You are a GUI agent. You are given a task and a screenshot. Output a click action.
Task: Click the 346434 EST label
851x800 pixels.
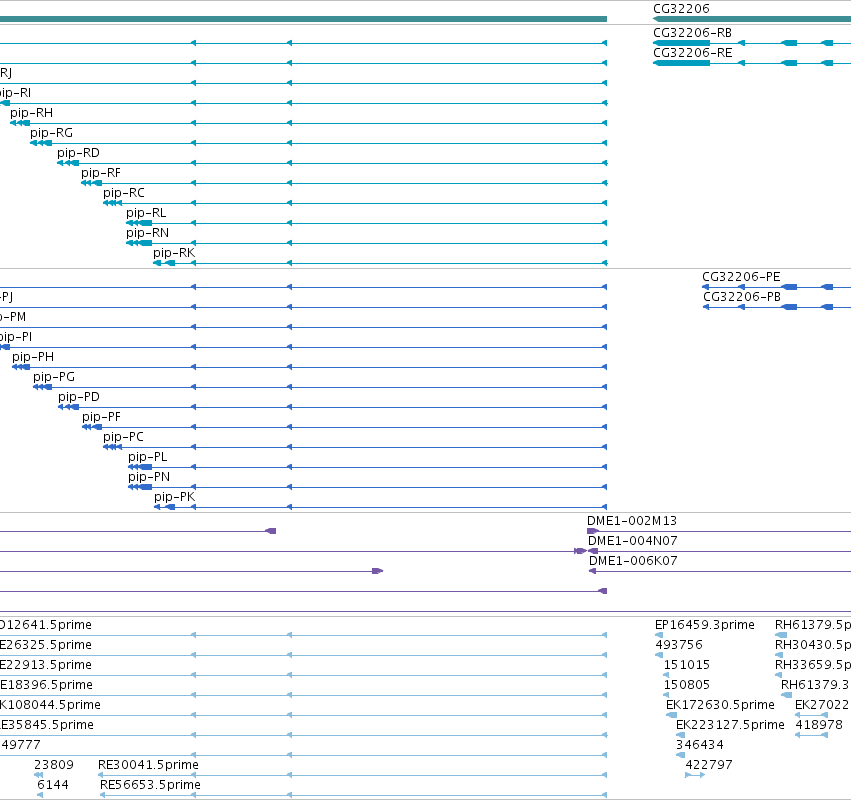coord(700,745)
